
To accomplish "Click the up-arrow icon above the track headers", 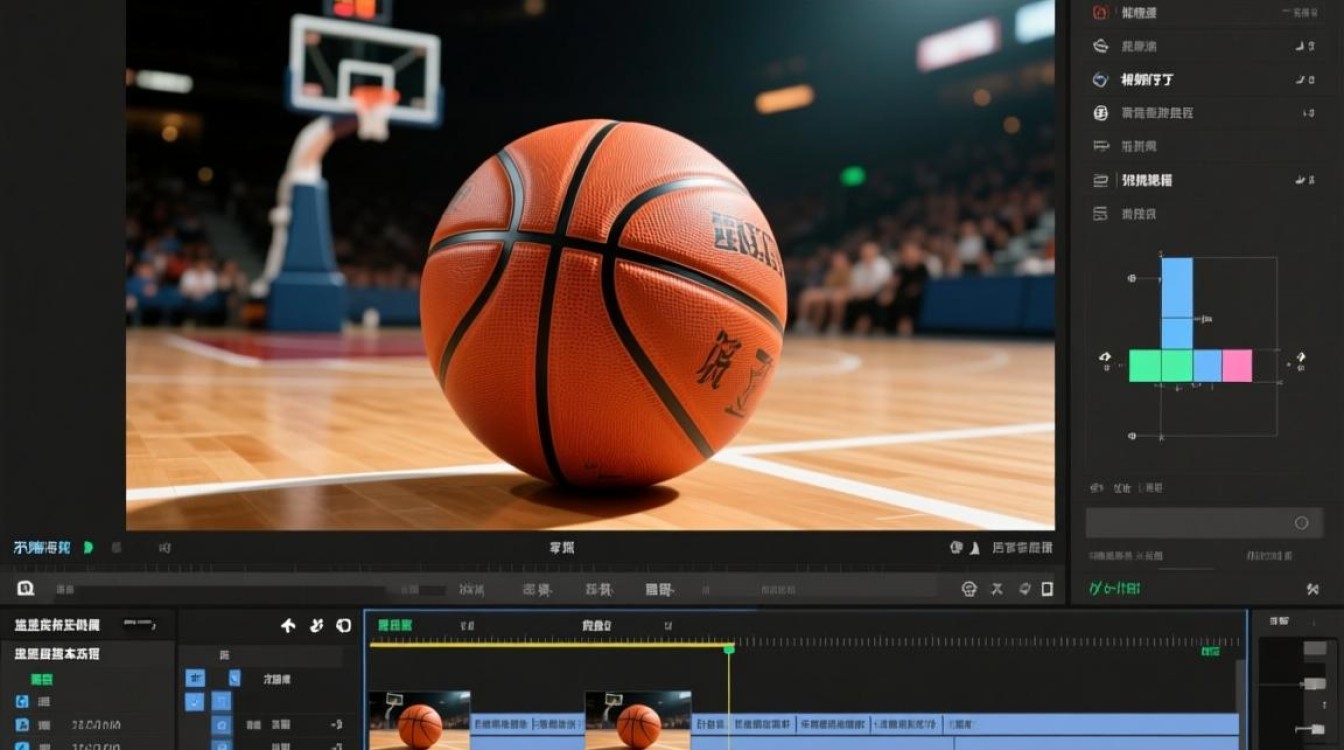I will click(x=288, y=626).
